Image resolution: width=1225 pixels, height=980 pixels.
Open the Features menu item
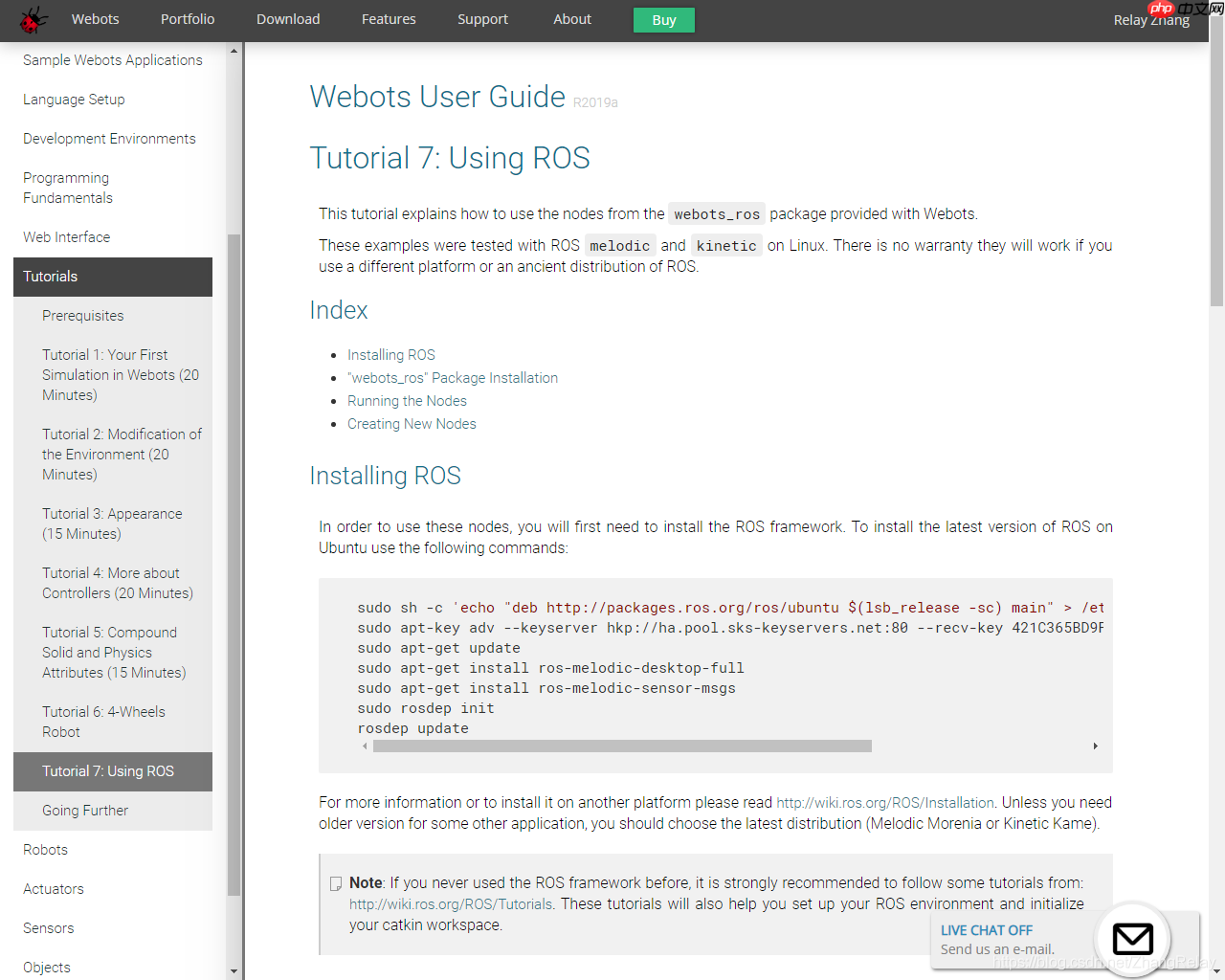pyautogui.click(x=389, y=19)
